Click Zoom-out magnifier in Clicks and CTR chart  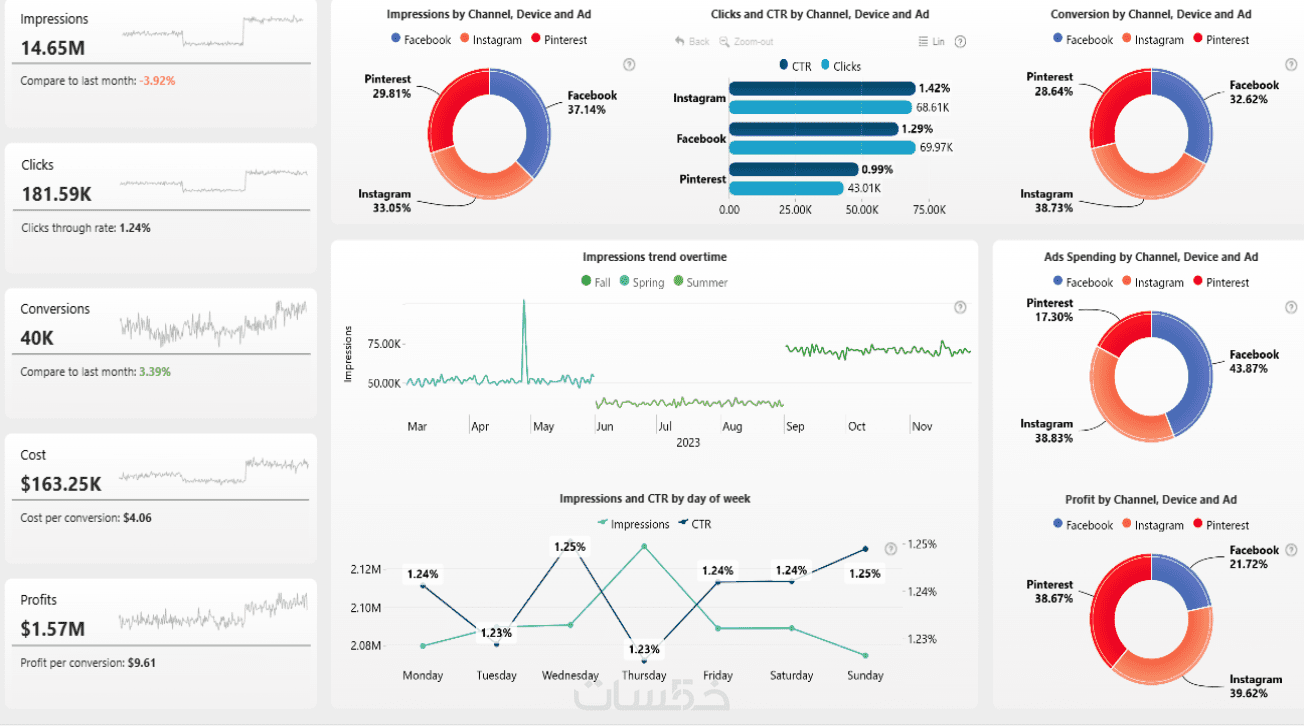pos(725,41)
